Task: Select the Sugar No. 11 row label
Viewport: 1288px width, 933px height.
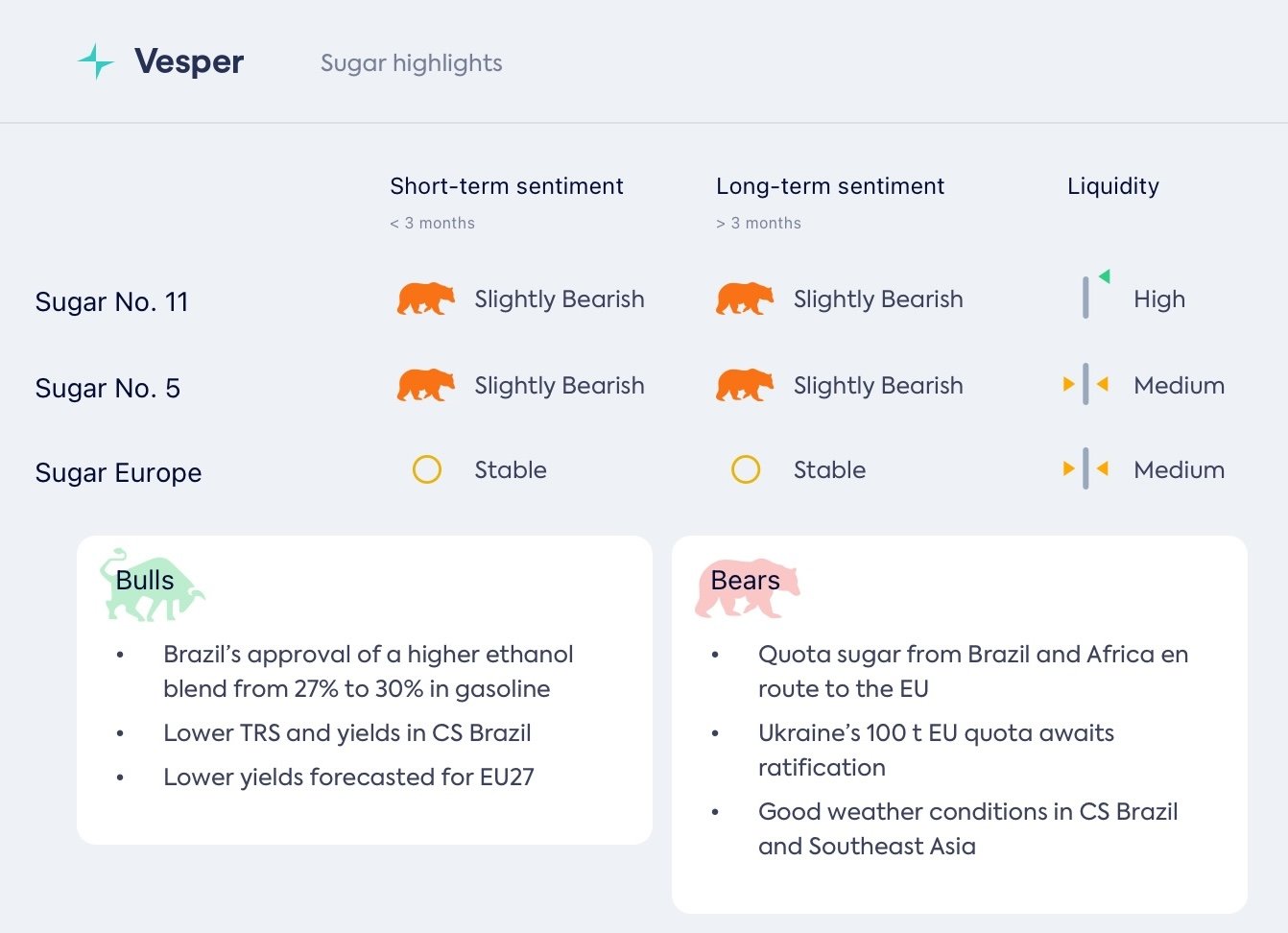Action: pyautogui.click(x=111, y=302)
